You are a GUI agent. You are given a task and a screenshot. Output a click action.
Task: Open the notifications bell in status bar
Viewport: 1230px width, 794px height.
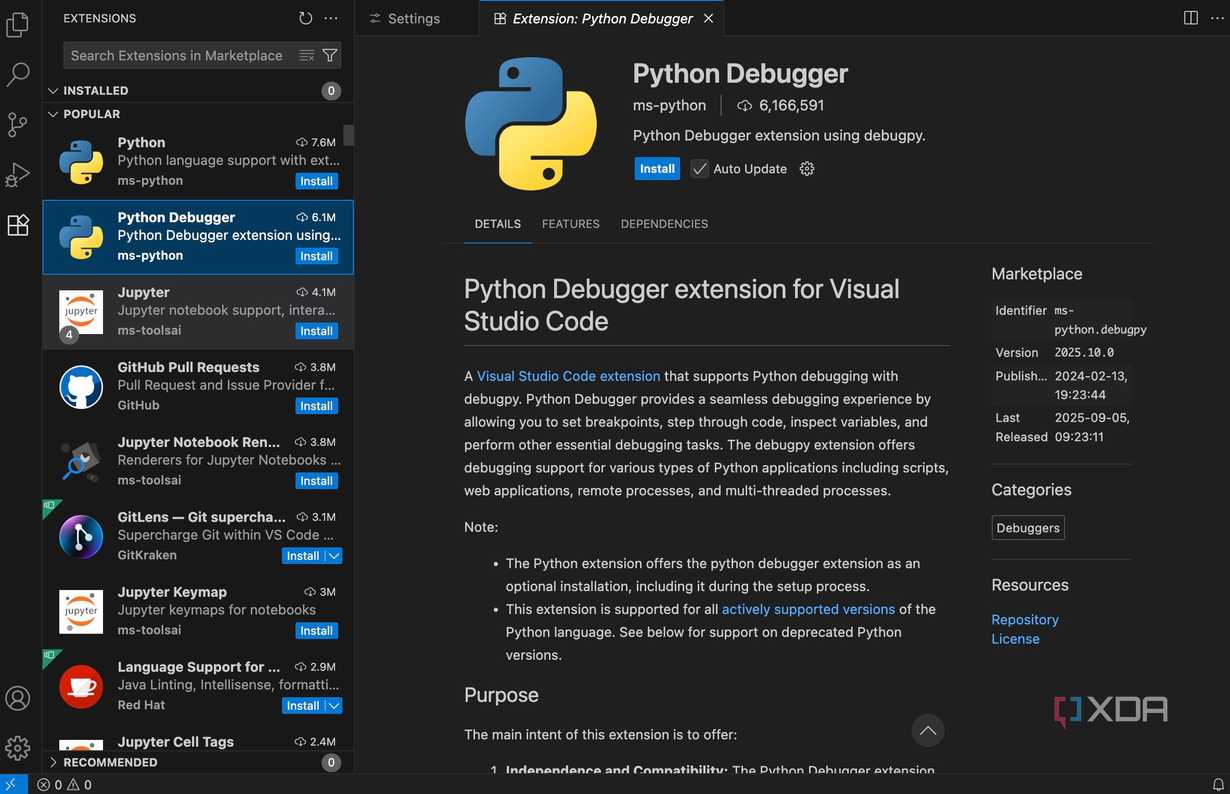(1218, 785)
